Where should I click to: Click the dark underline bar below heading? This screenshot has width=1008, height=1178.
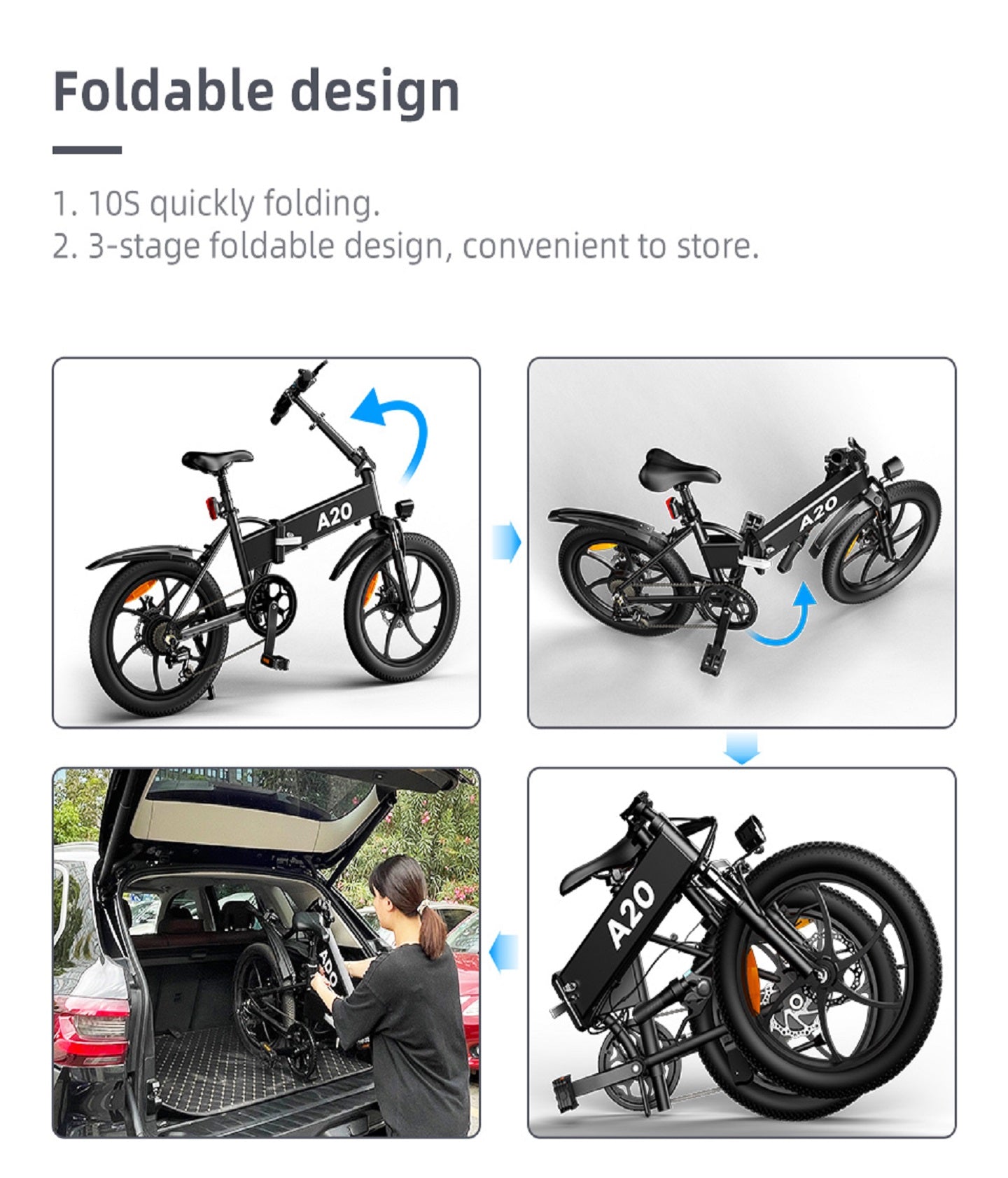tap(87, 150)
